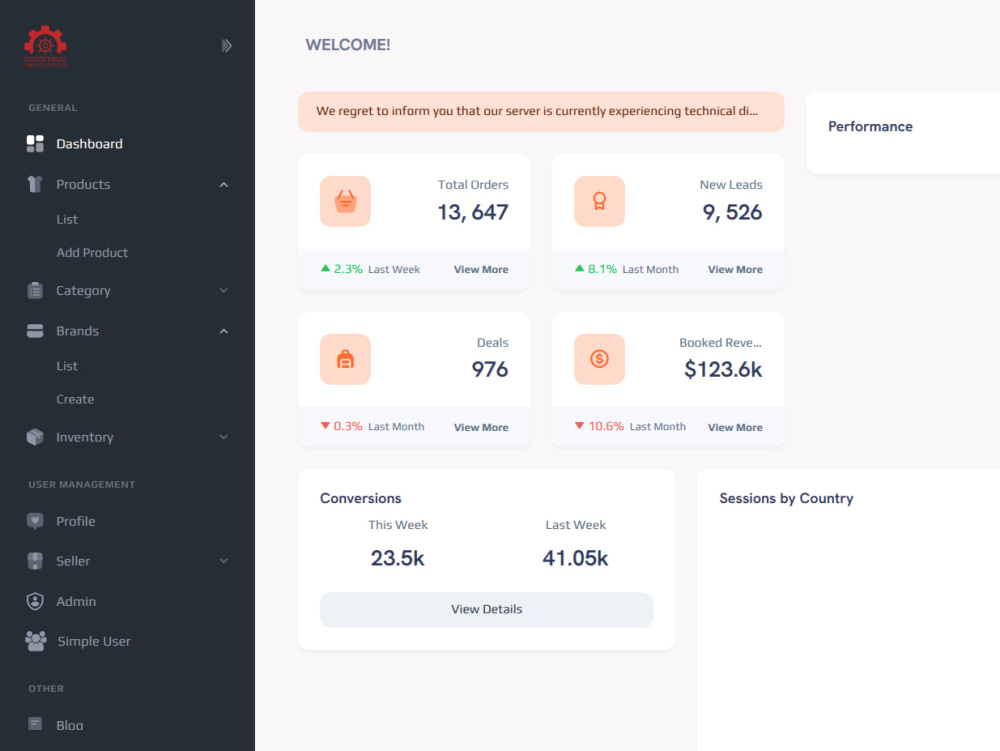View More on Total Orders card

click(481, 269)
